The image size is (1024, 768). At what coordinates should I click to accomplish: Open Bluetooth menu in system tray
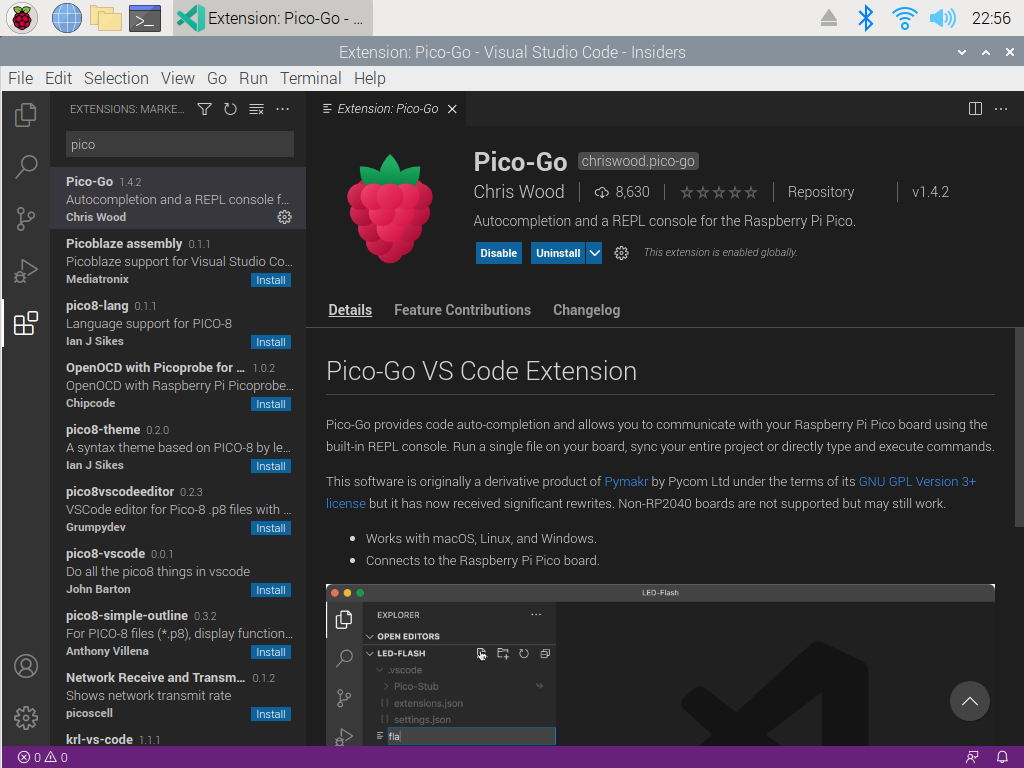(866, 18)
